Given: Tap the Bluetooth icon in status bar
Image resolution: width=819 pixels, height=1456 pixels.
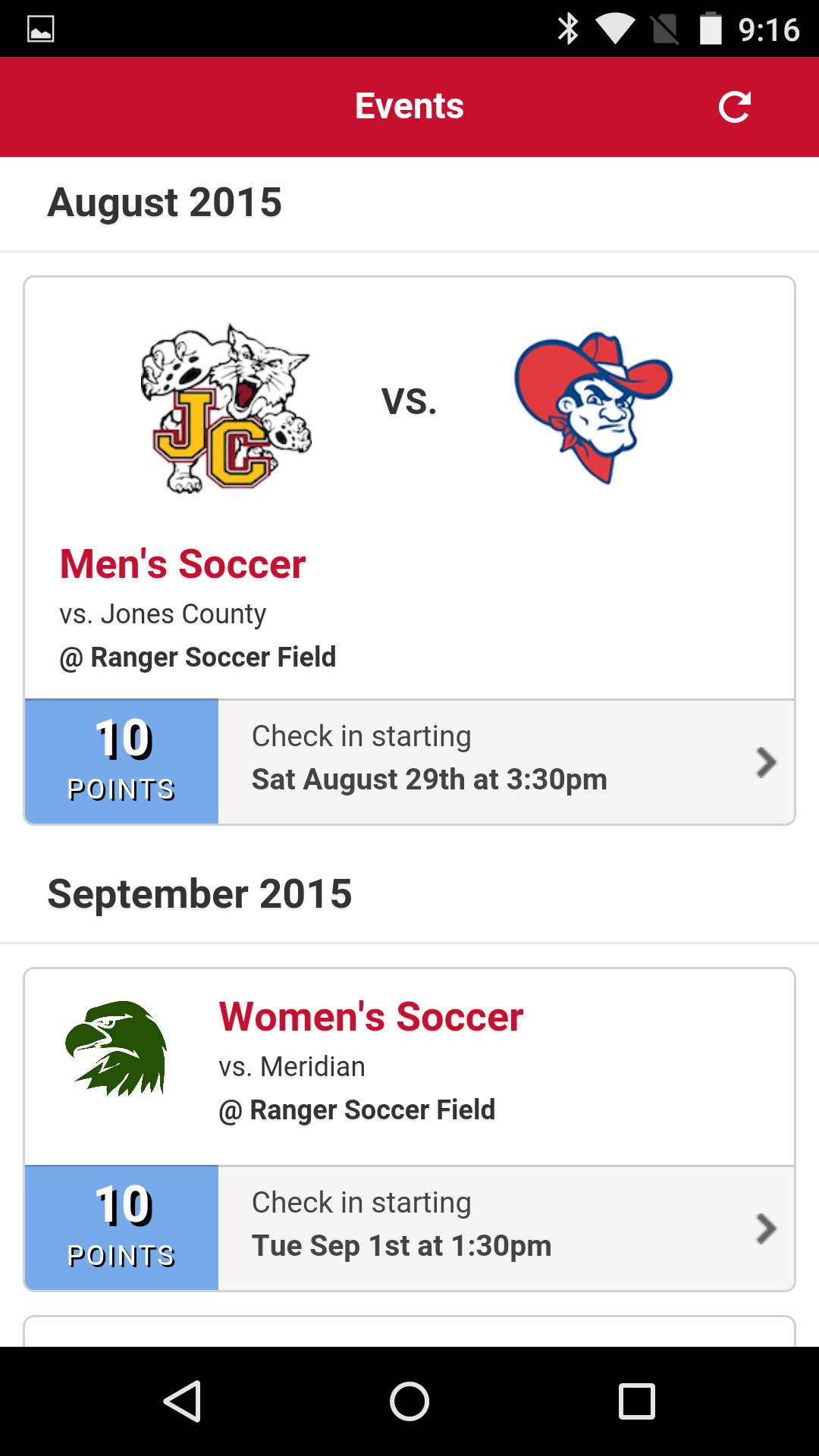Looking at the screenshot, I should [x=567, y=30].
